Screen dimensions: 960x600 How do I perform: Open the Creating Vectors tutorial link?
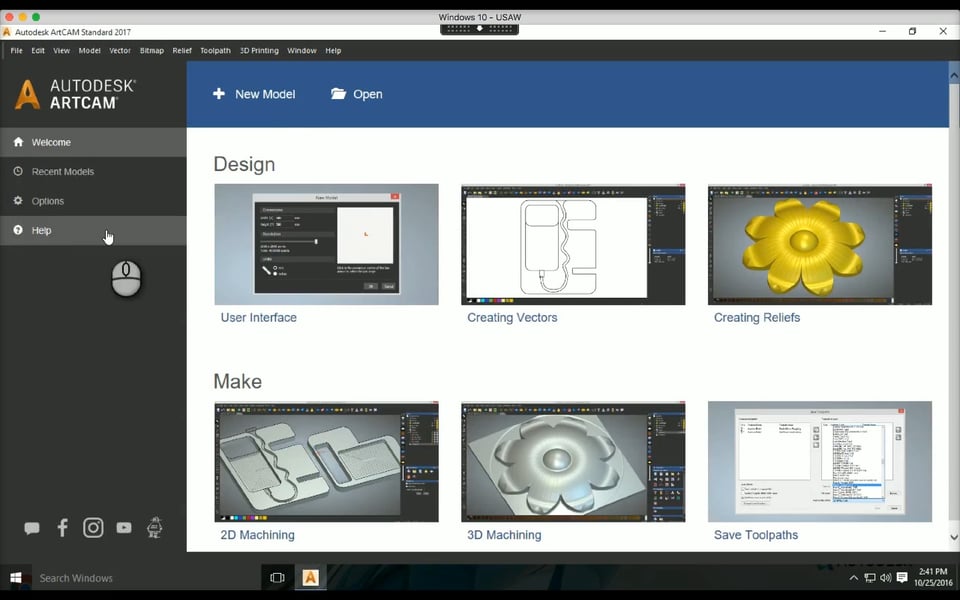pyautogui.click(x=512, y=318)
